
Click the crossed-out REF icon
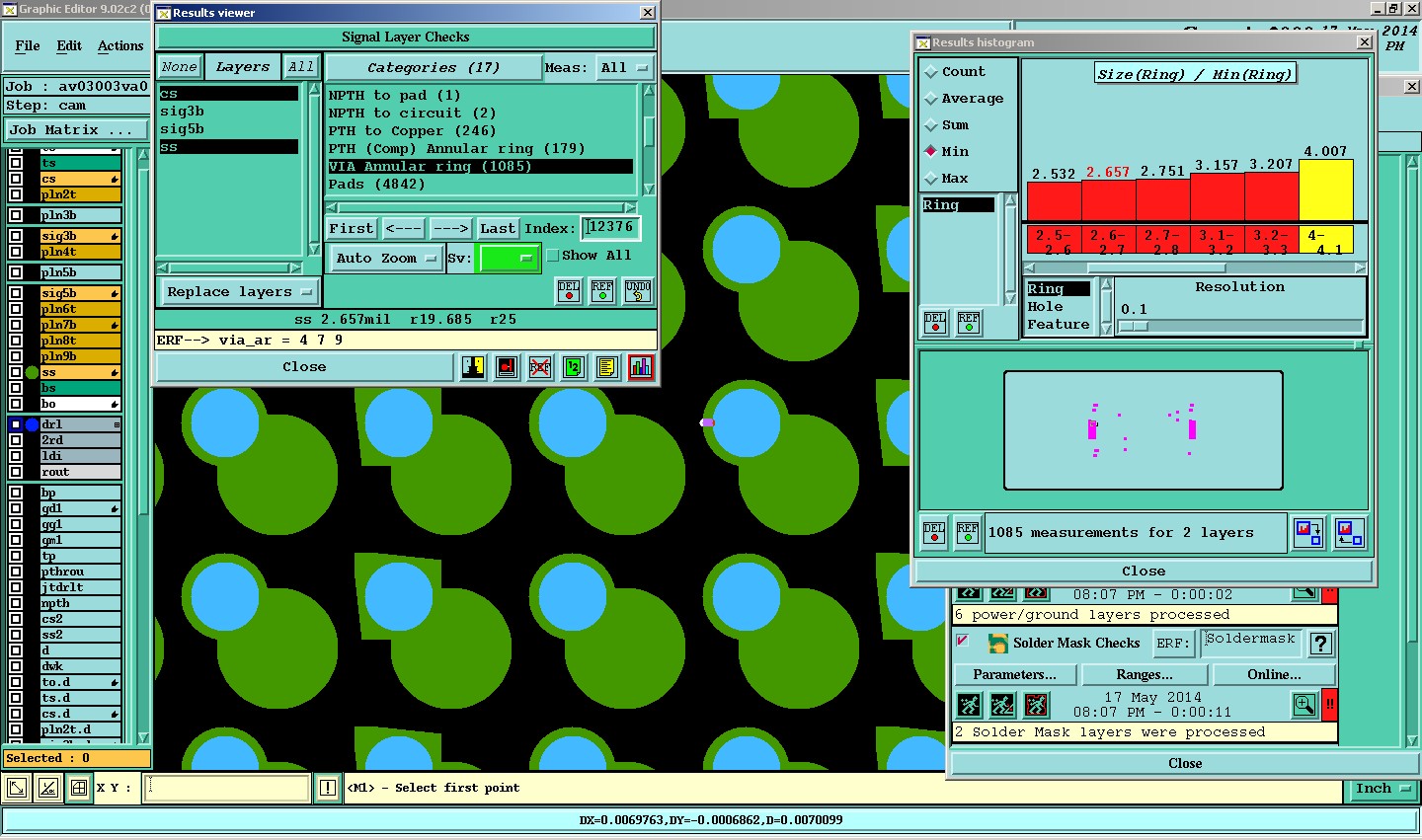[540, 367]
